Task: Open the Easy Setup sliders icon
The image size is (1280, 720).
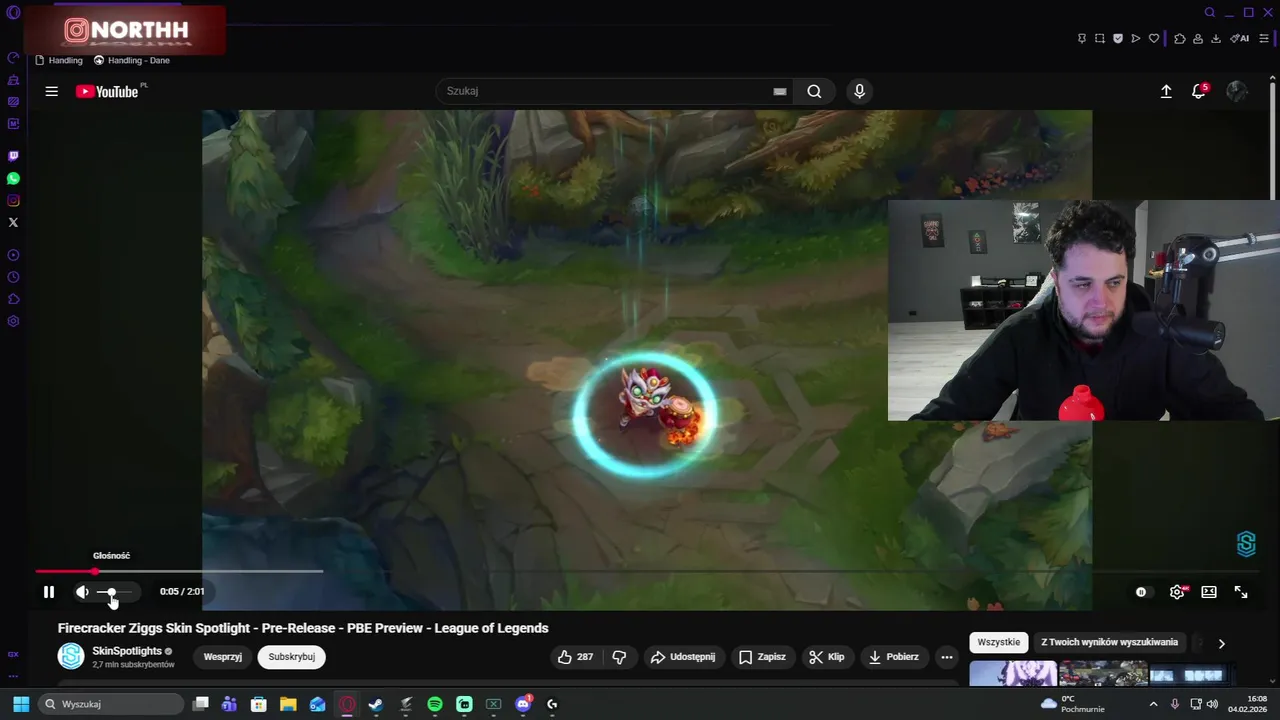Action: point(1264,38)
